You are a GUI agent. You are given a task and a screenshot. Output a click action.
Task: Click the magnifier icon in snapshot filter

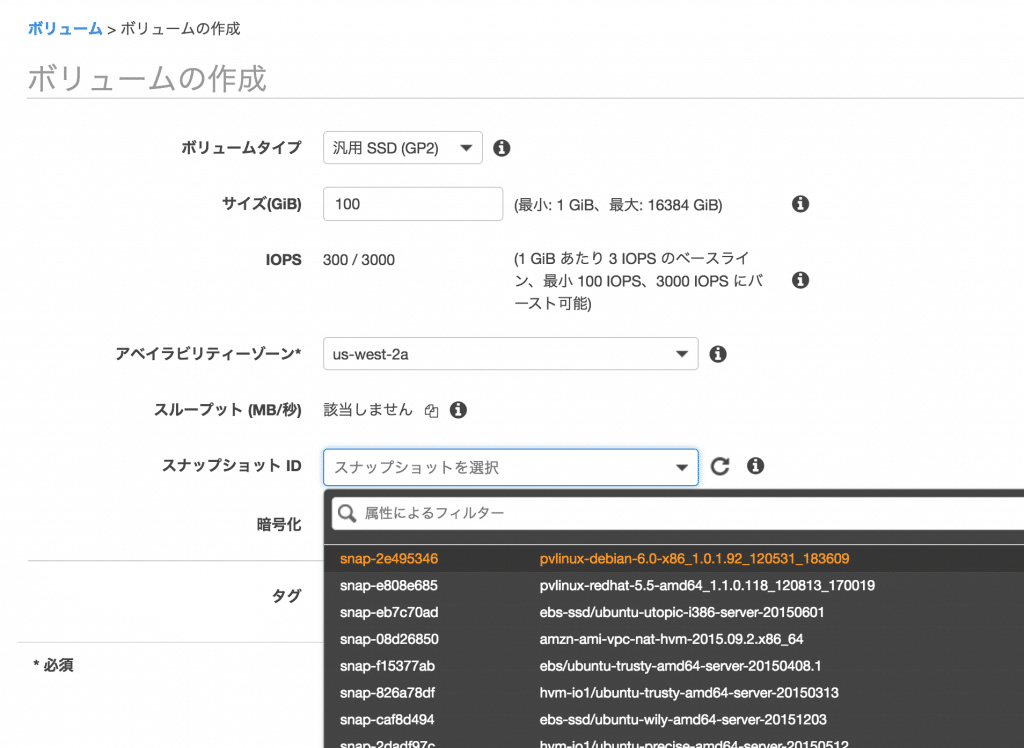pos(347,513)
